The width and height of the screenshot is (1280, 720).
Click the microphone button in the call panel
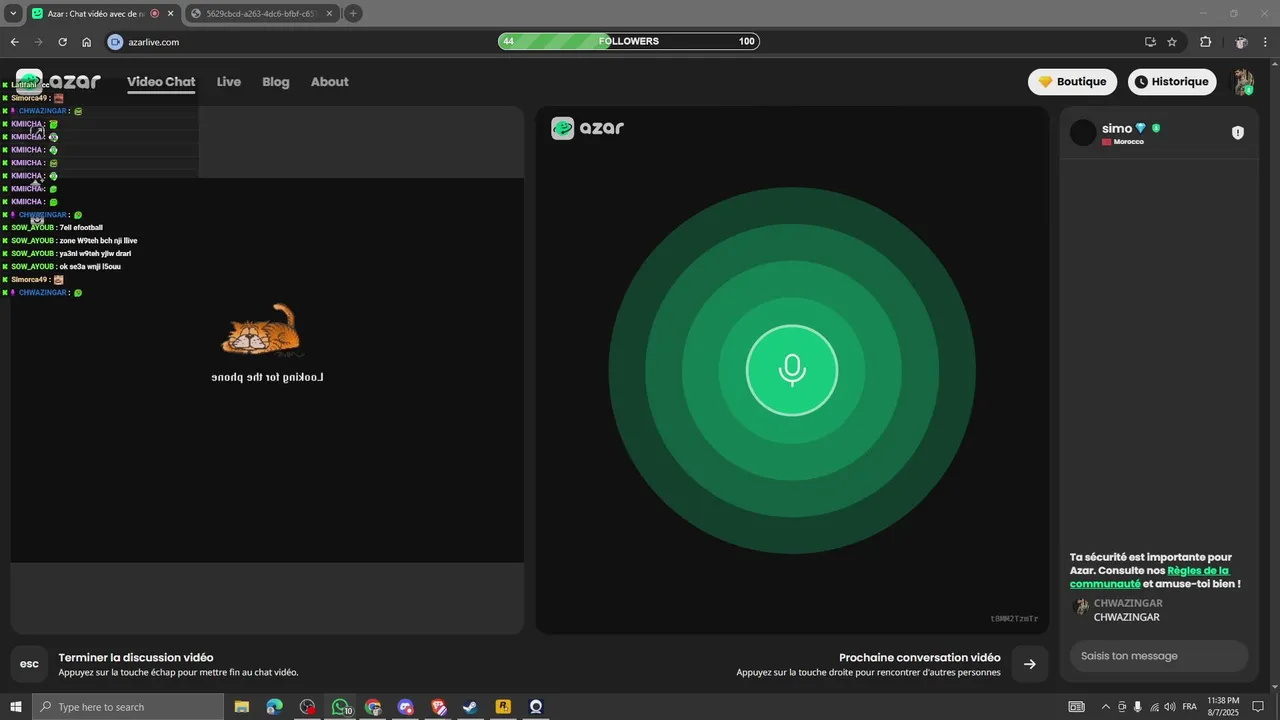(x=792, y=370)
